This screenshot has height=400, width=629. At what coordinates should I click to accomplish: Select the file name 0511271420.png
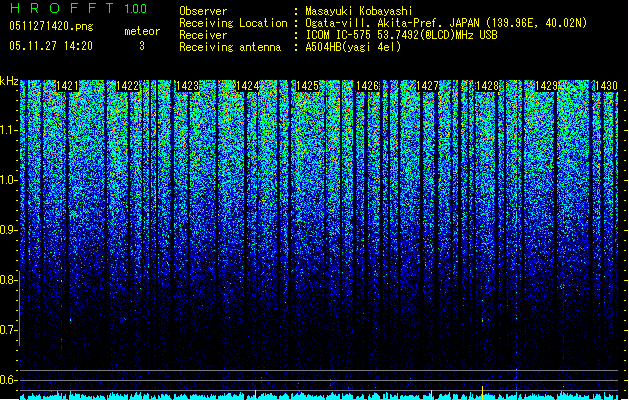51,27
